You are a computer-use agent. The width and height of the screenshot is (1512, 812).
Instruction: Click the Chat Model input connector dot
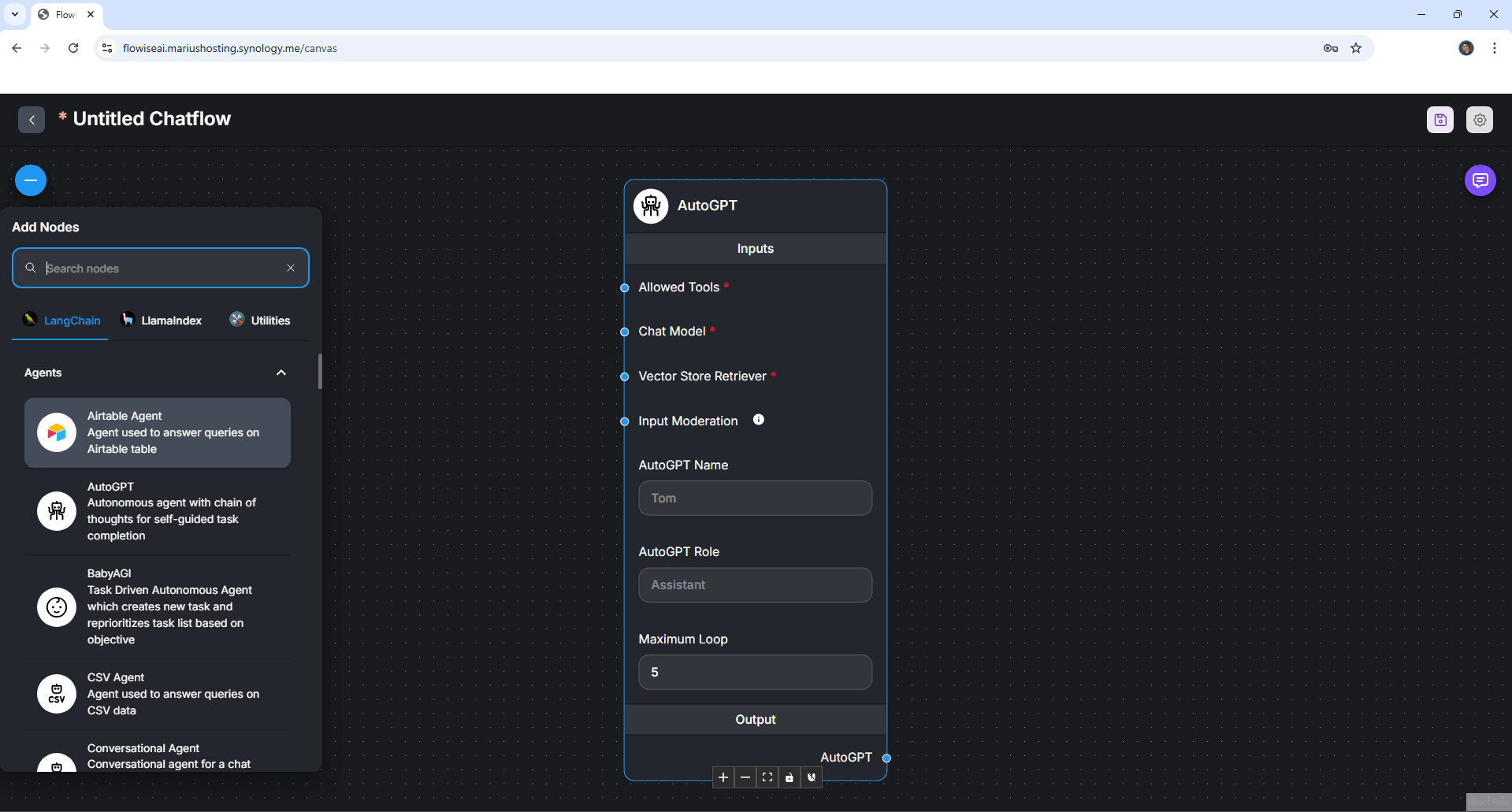(x=625, y=332)
